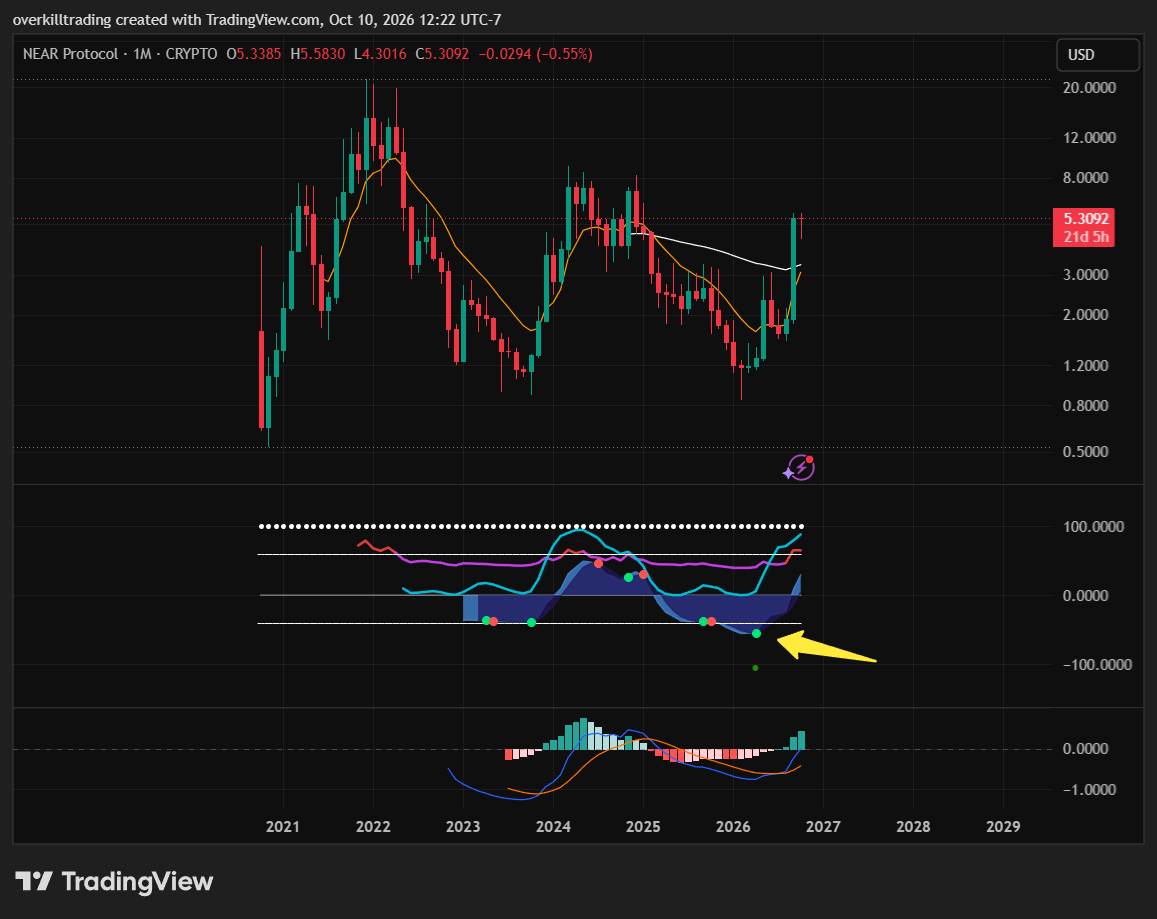The height and width of the screenshot is (919, 1157).
Task: Click the green signal dot near the yellow arrow
Action: [x=756, y=633]
